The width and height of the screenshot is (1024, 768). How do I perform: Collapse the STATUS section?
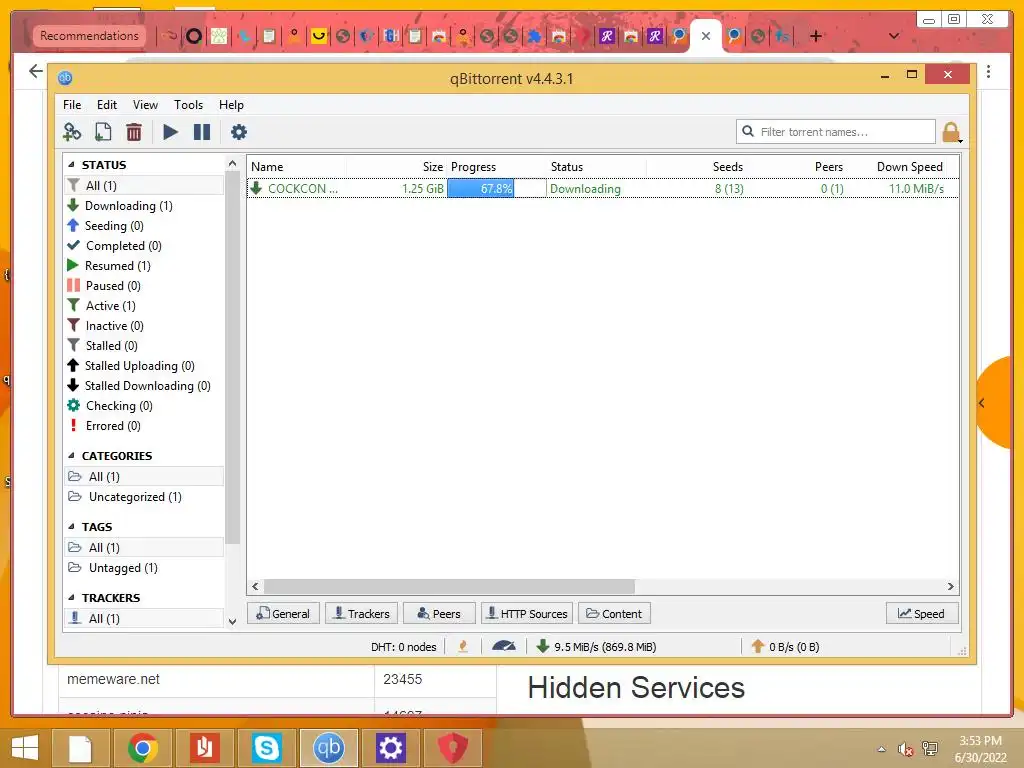tap(71, 165)
